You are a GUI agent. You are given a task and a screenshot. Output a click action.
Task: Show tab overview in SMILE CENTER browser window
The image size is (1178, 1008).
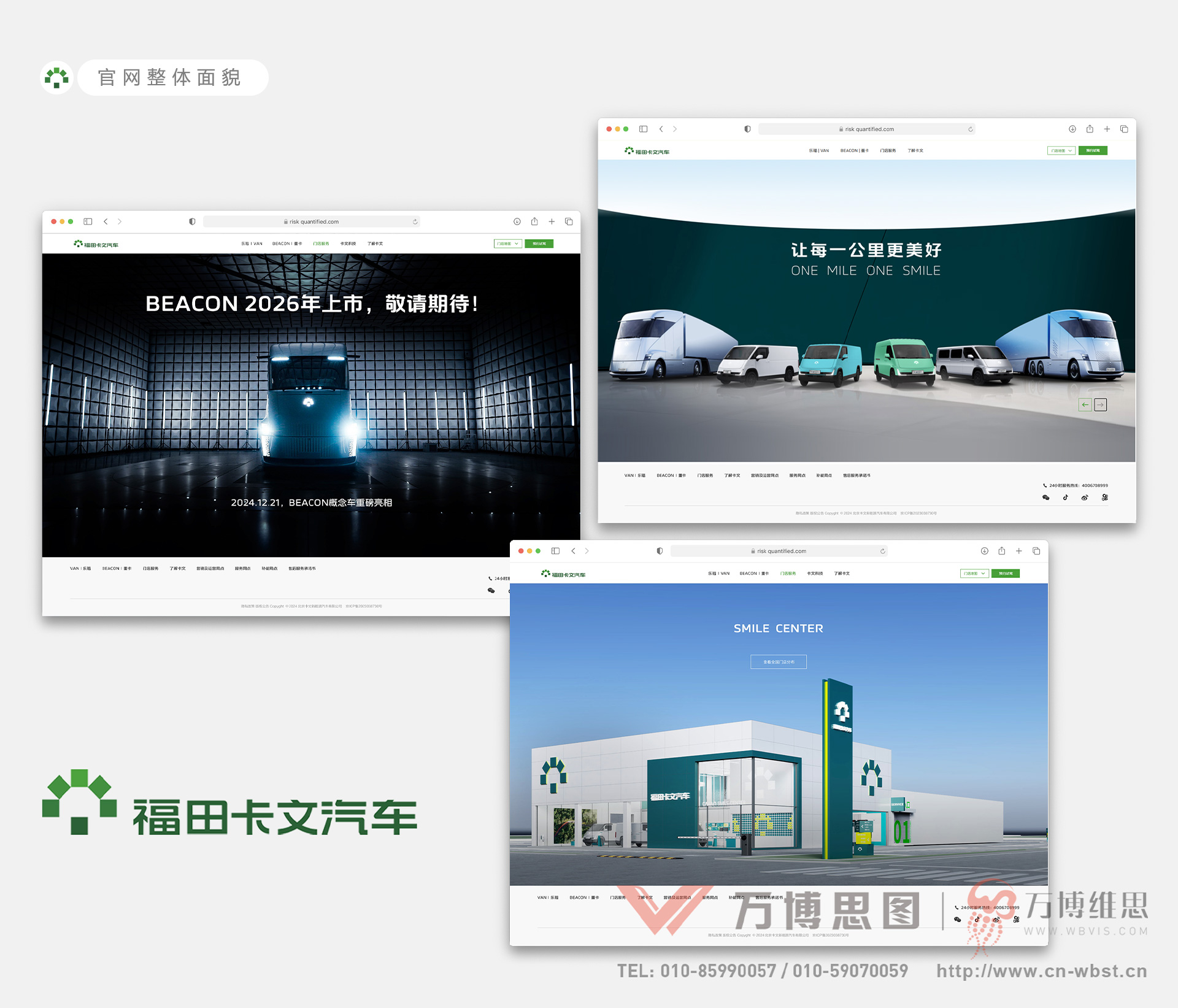[1036, 551]
